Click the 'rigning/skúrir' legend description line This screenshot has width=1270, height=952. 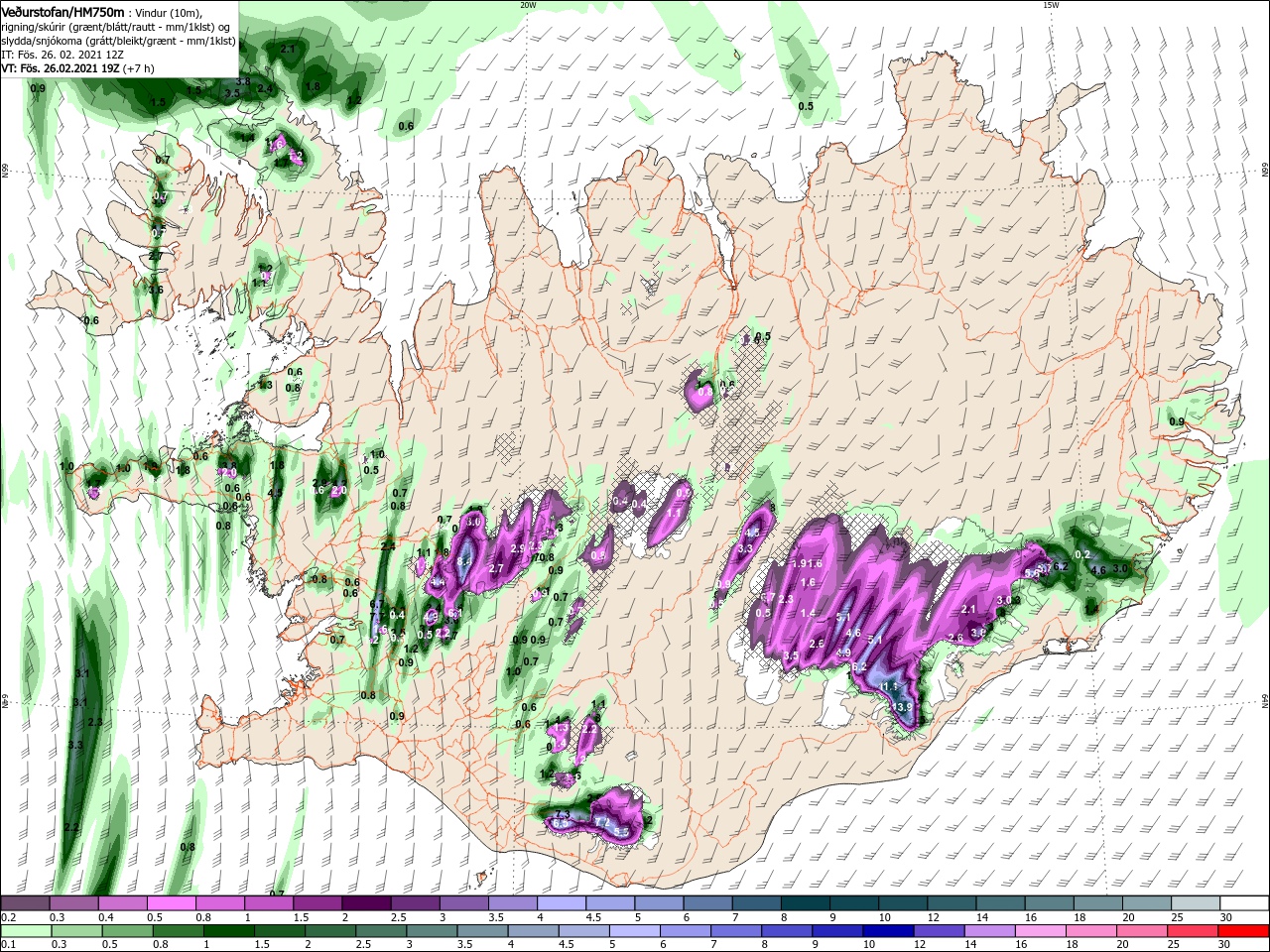pyautogui.click(x=117, y=27)
